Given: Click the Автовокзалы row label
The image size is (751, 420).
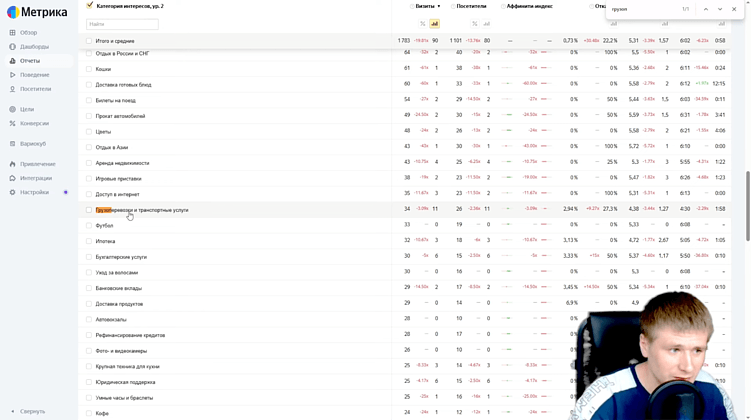Looking at the screenshot, I should (111, 319).
